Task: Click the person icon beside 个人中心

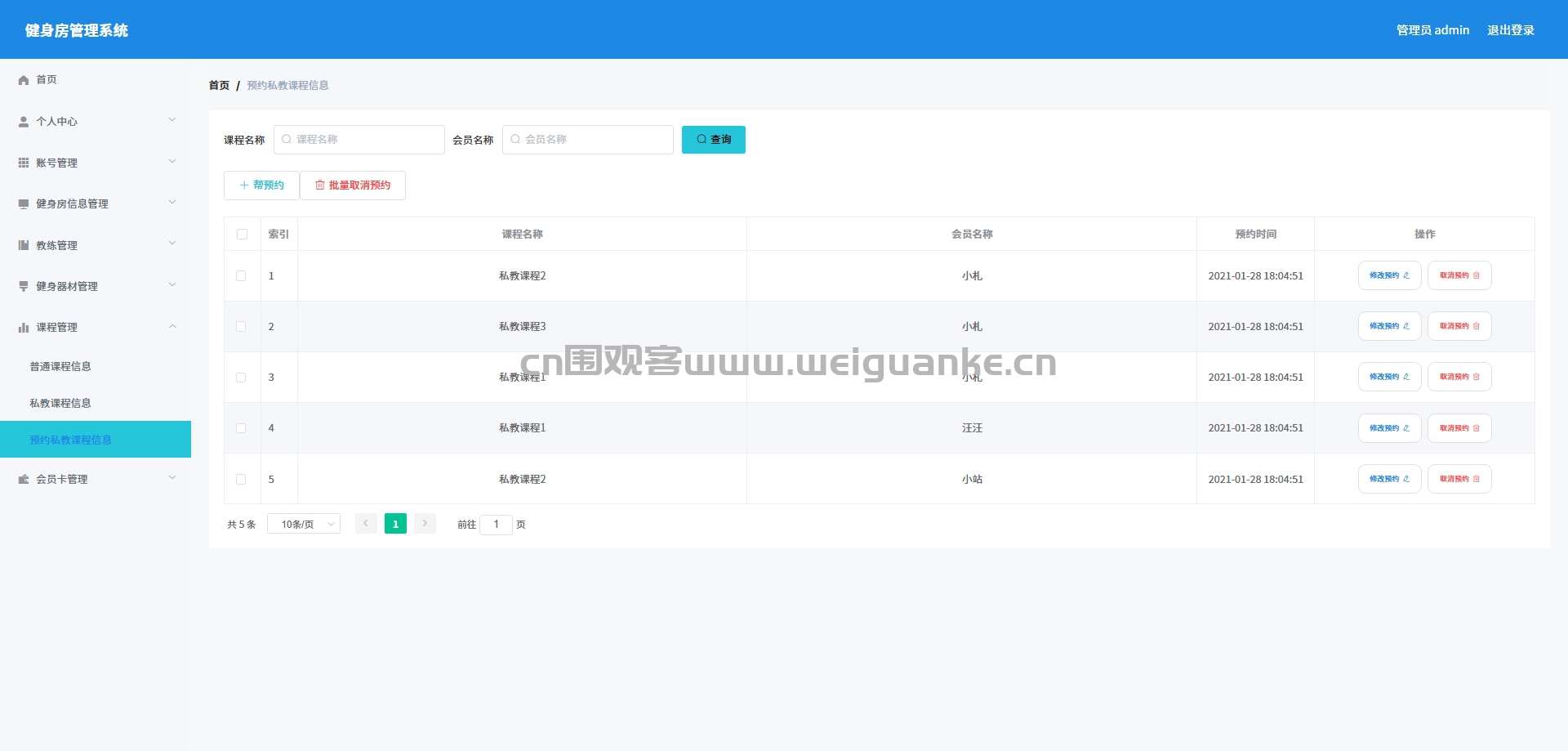Action: pos(24,122)
